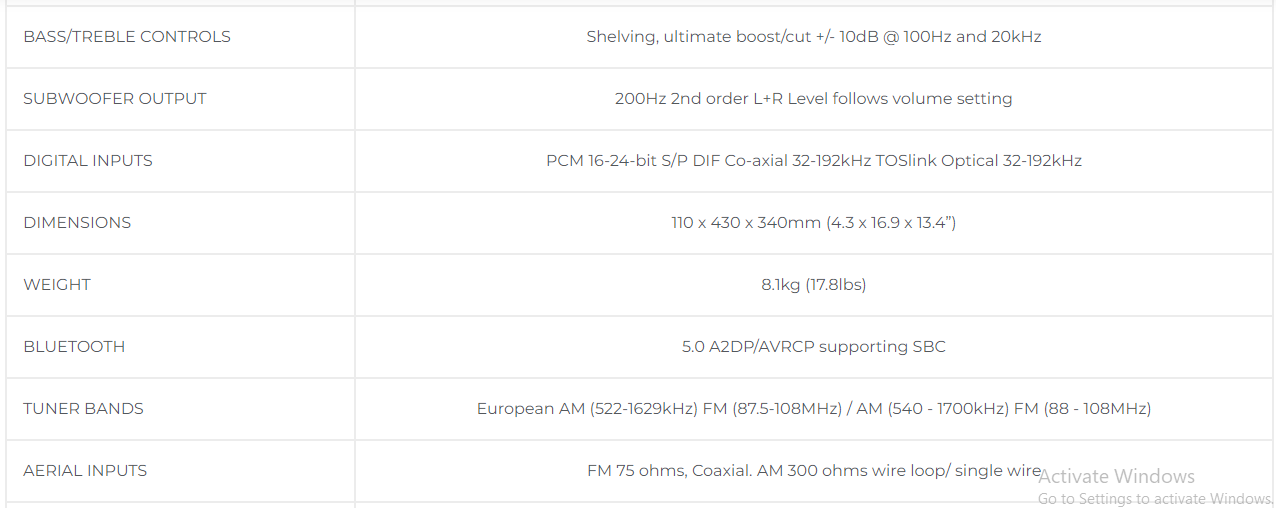Screen dimensions: 1276x508
Task: Click the TUNER BANDS row label
Action: [84, 409]
